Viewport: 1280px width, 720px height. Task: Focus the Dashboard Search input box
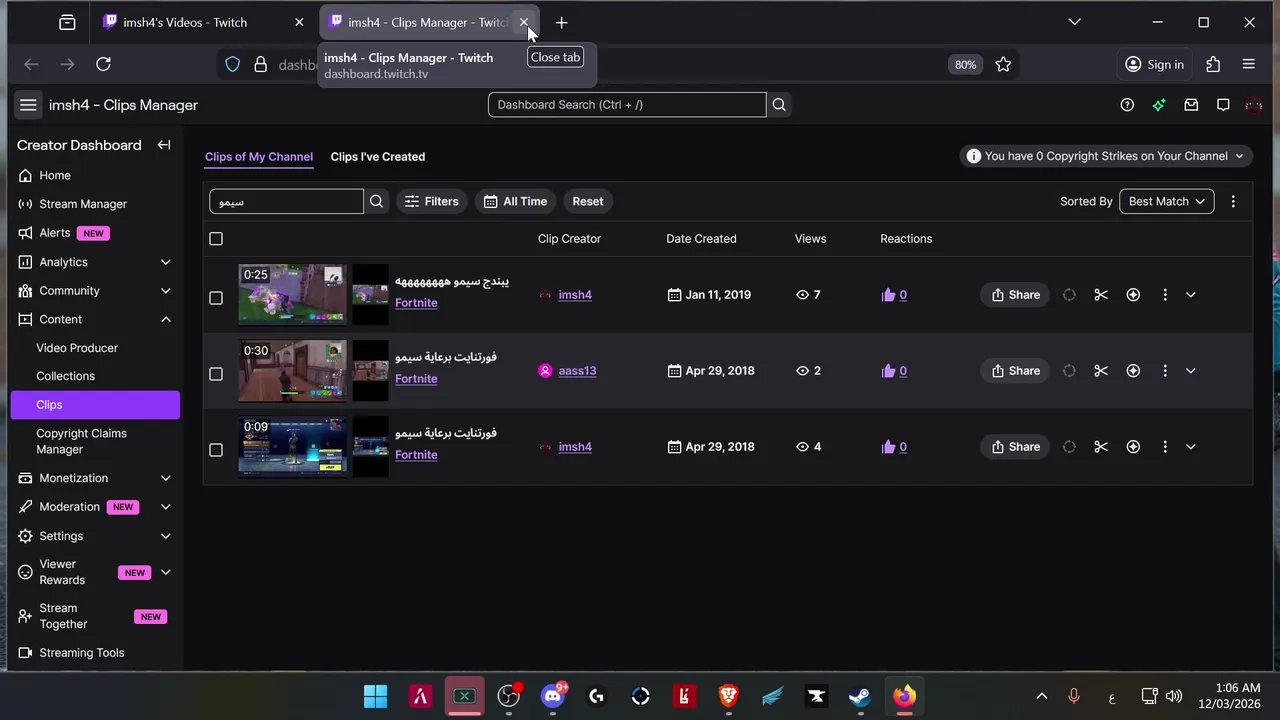(627, 104)
